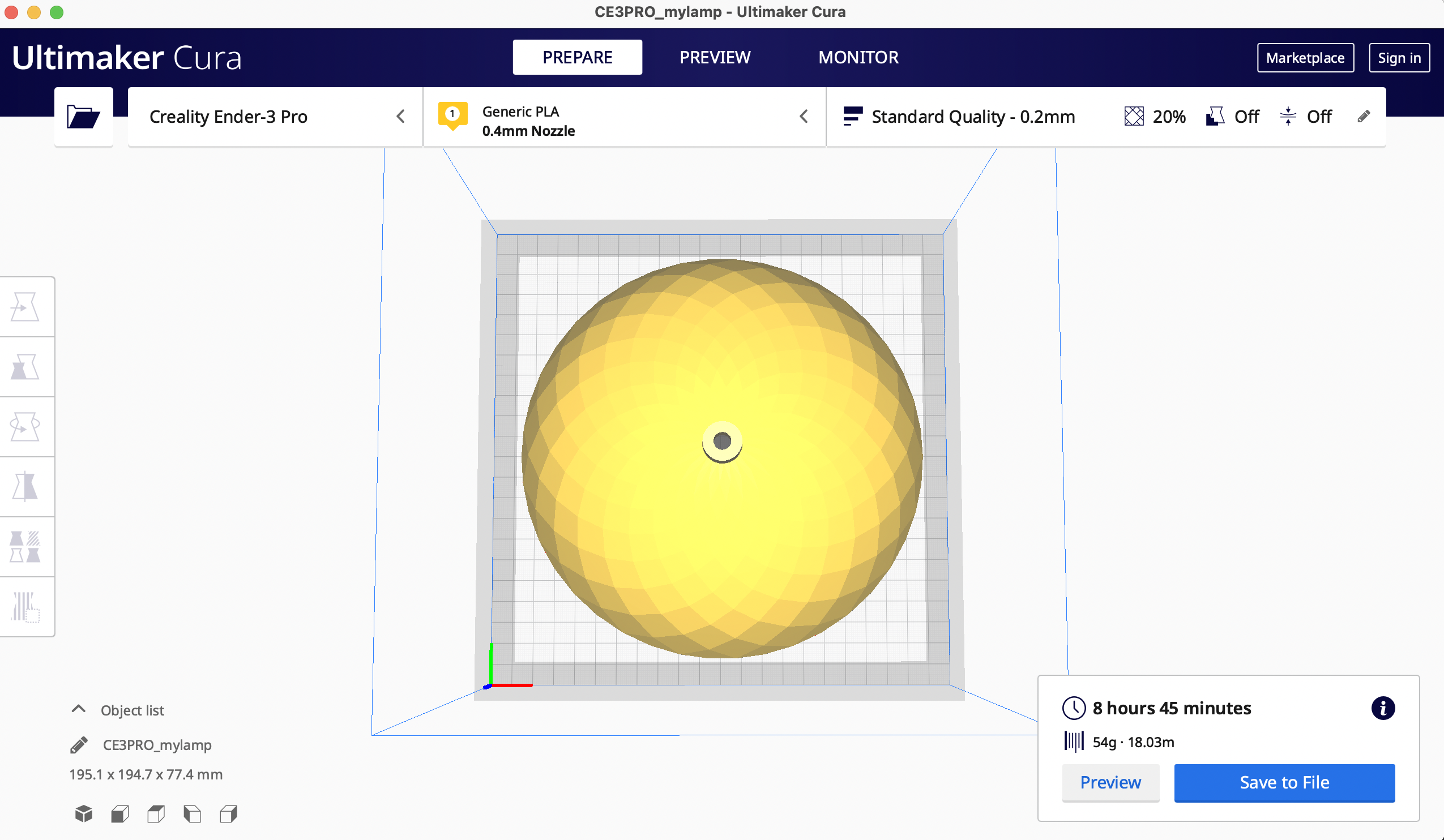Switch to the MONITOR stage tab

858,57
